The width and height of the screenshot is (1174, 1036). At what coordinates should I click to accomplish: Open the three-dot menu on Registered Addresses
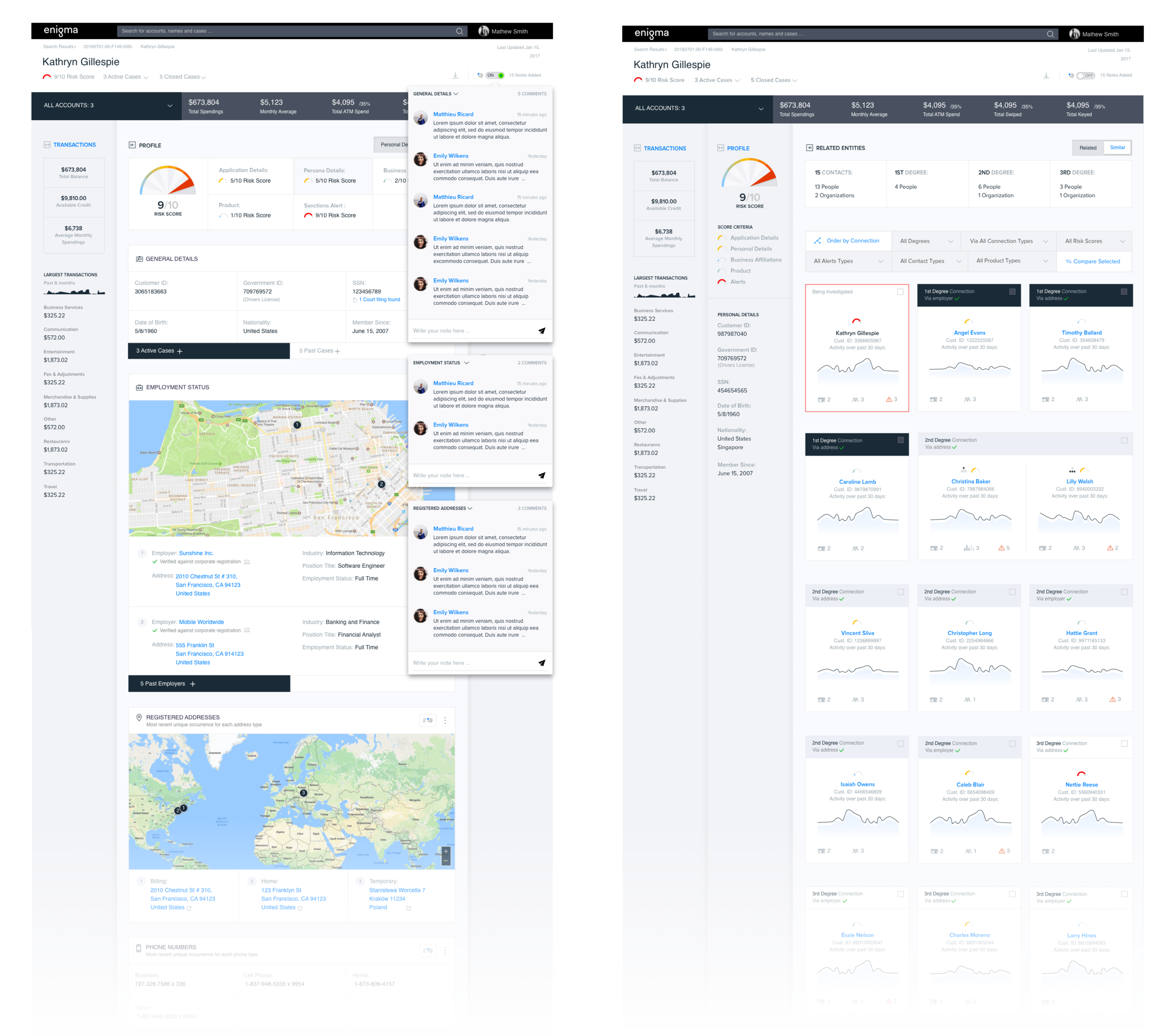[x=445, y=720]
